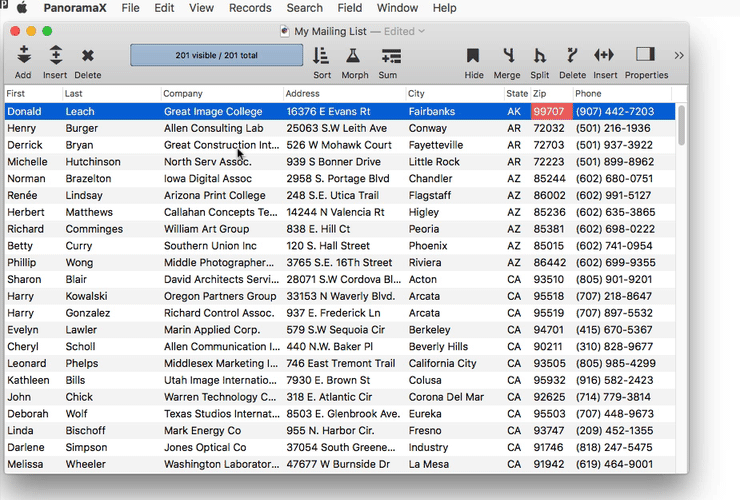This screenshot has width=740, height=500.
Task: Click the Insert record toolbar icon
Action: pos(56,55)
